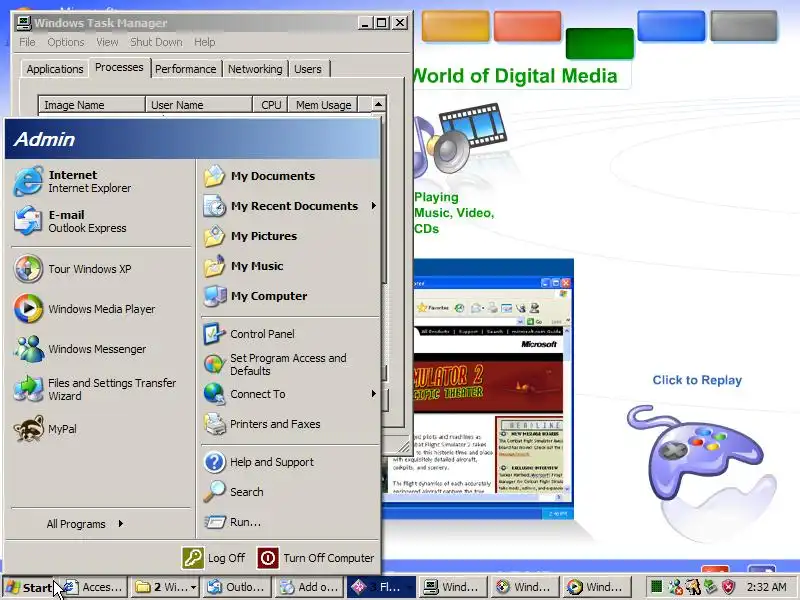Sort by Mem Usage column

pos(323,105)
